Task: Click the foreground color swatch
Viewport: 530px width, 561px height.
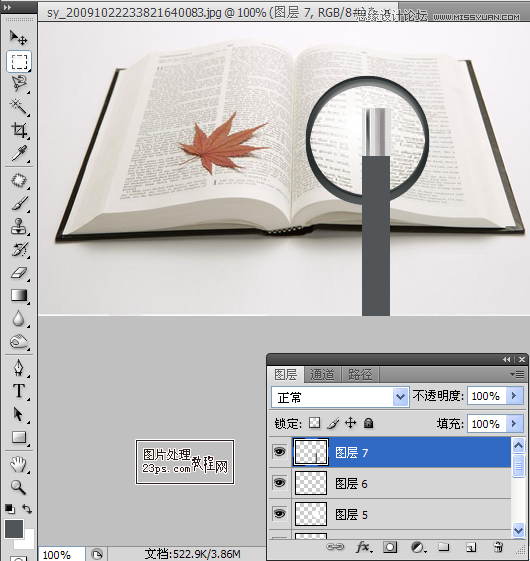Action: (14, 528)
